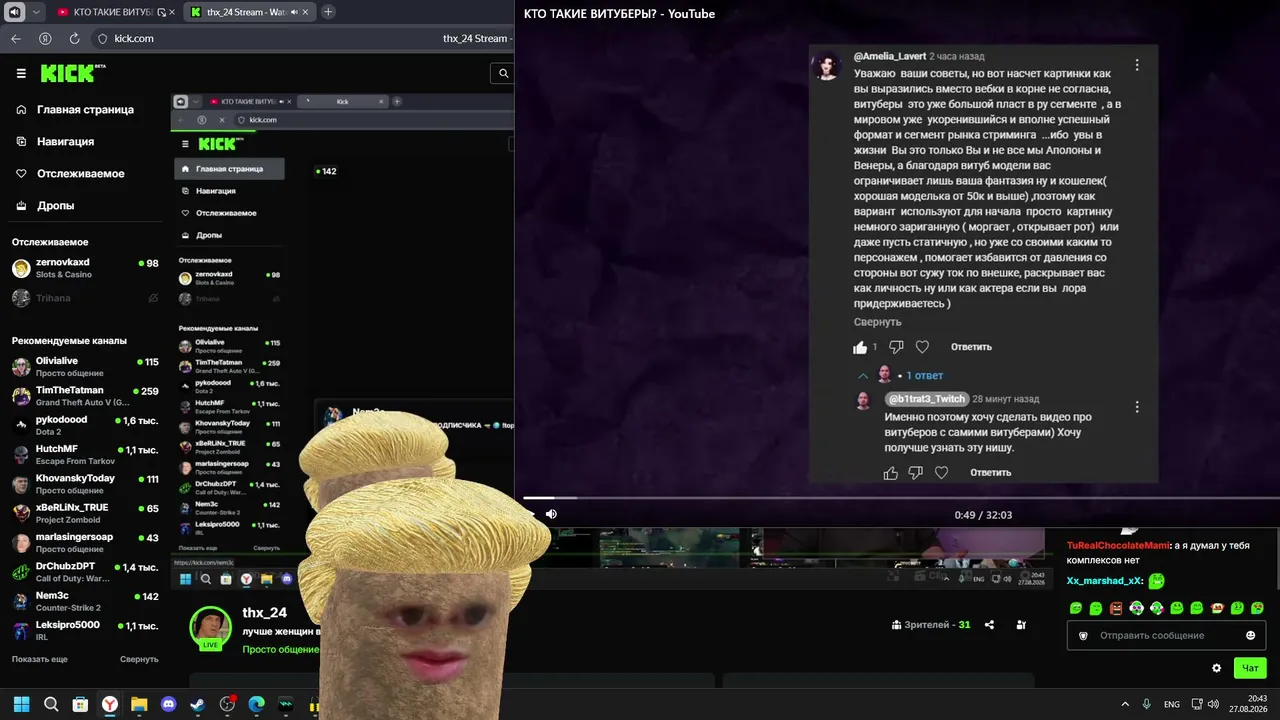
Task: Open the tab list dropdown chevron
Action: 36,12
